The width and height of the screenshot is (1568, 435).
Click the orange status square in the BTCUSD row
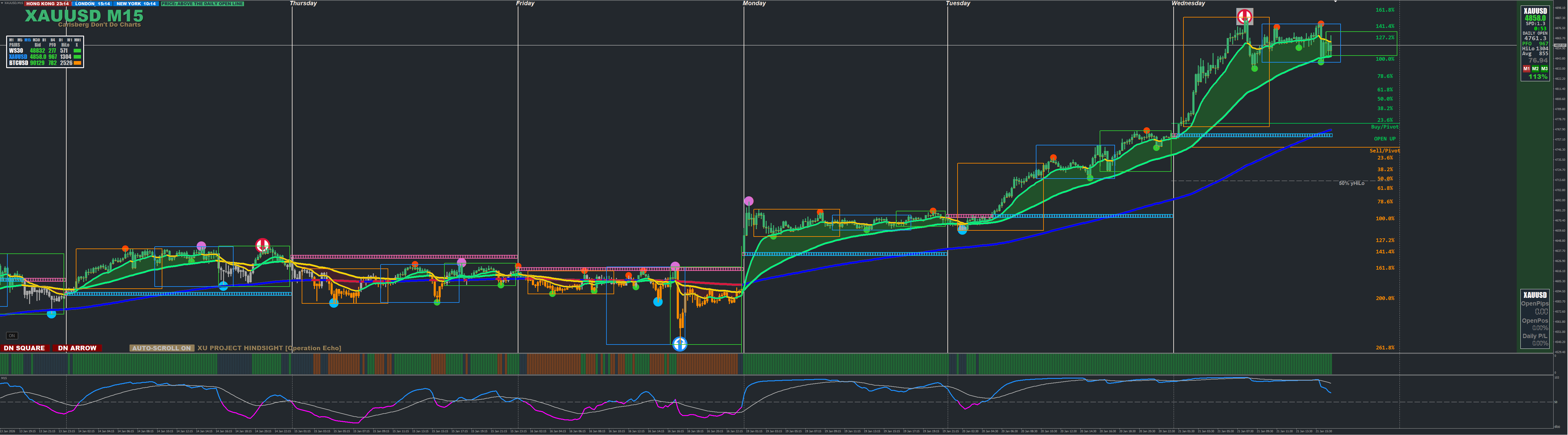point(77,63)
